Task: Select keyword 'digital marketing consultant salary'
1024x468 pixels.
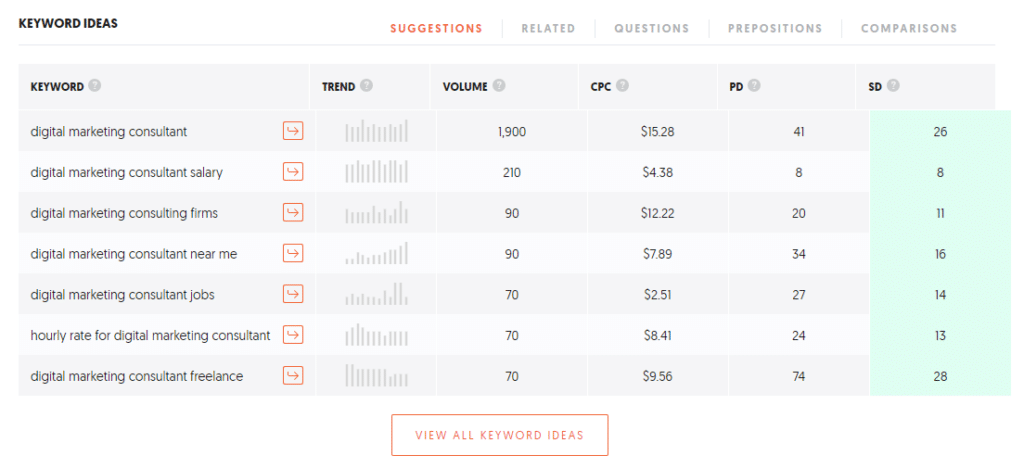Action: pyautogui.click(x=127, y=173)
